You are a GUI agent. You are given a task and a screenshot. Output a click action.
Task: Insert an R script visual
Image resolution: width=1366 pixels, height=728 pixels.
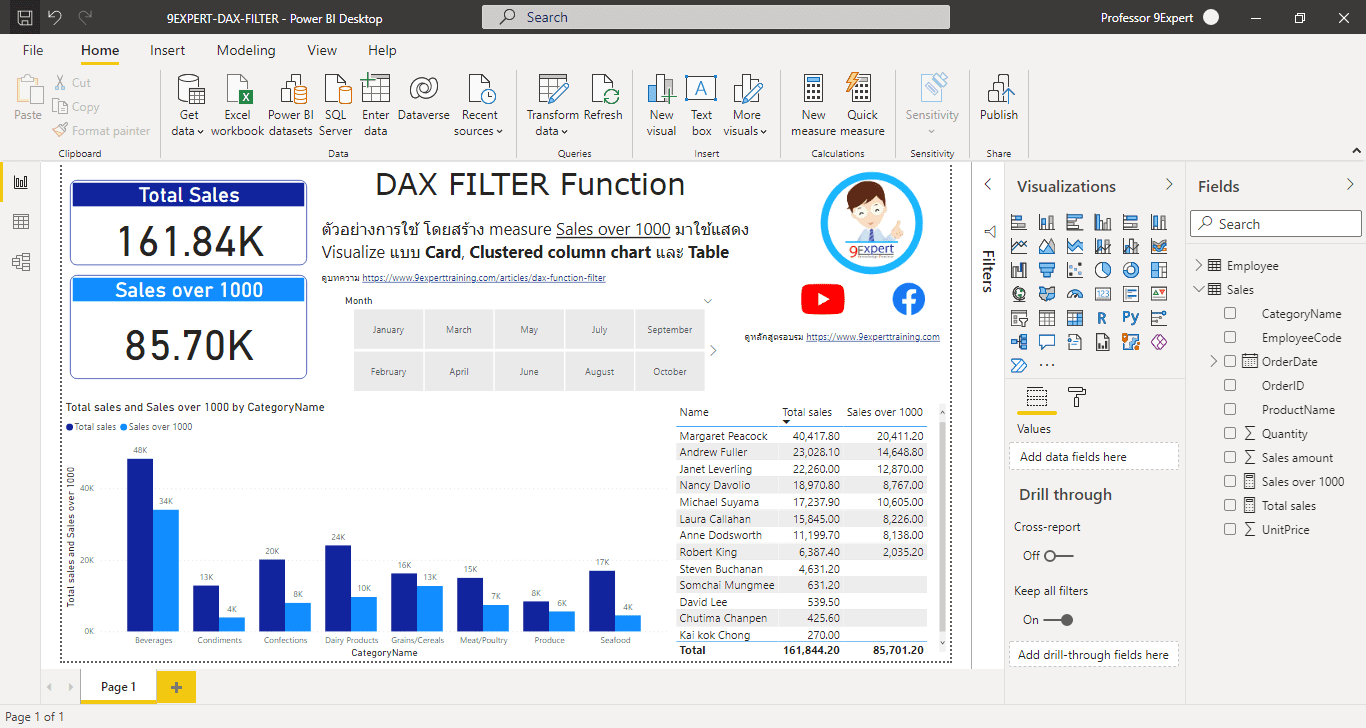click(1102, 318)
